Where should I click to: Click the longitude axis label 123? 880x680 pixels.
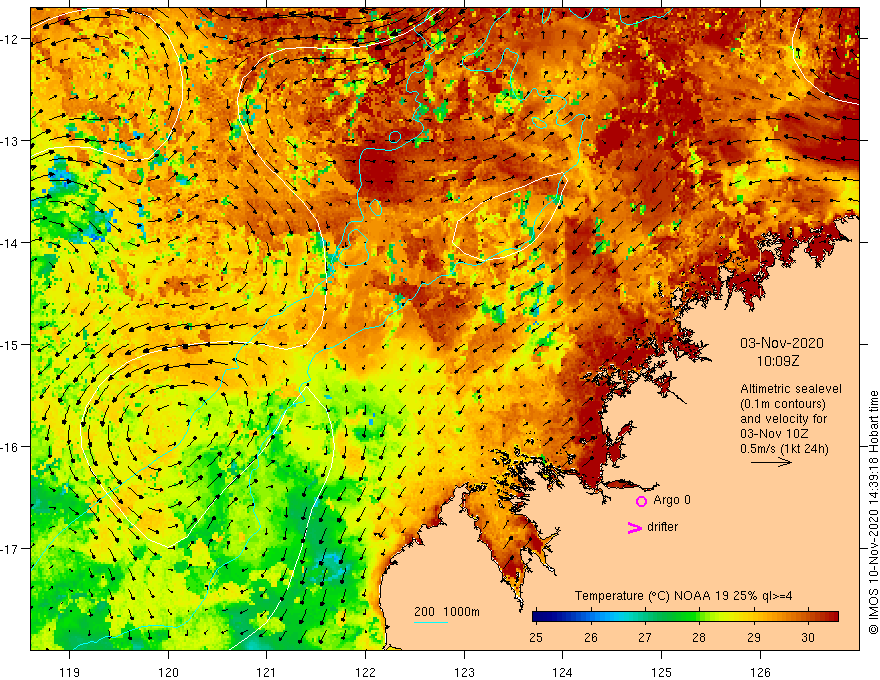[x=464, y=672]
